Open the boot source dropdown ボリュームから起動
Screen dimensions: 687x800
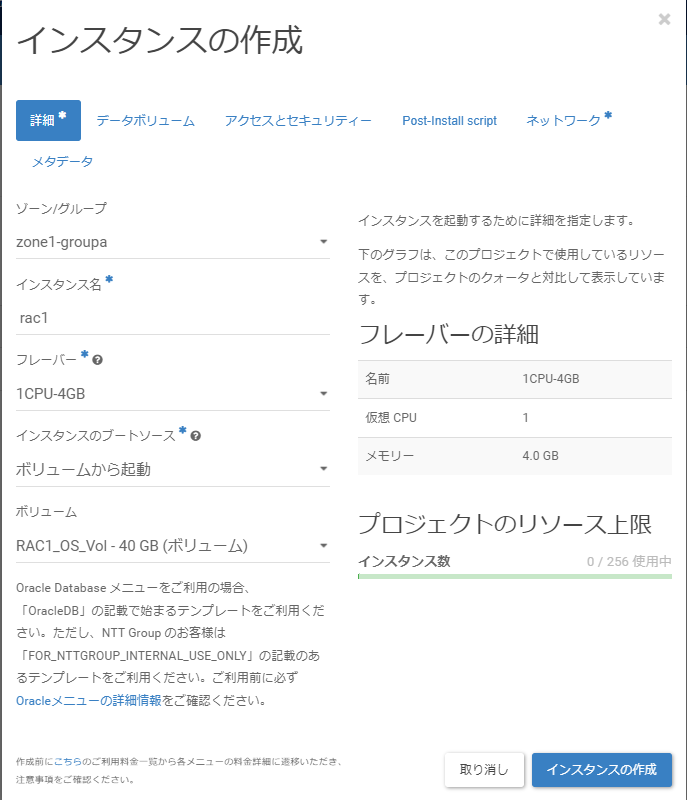tap(173, 469)
